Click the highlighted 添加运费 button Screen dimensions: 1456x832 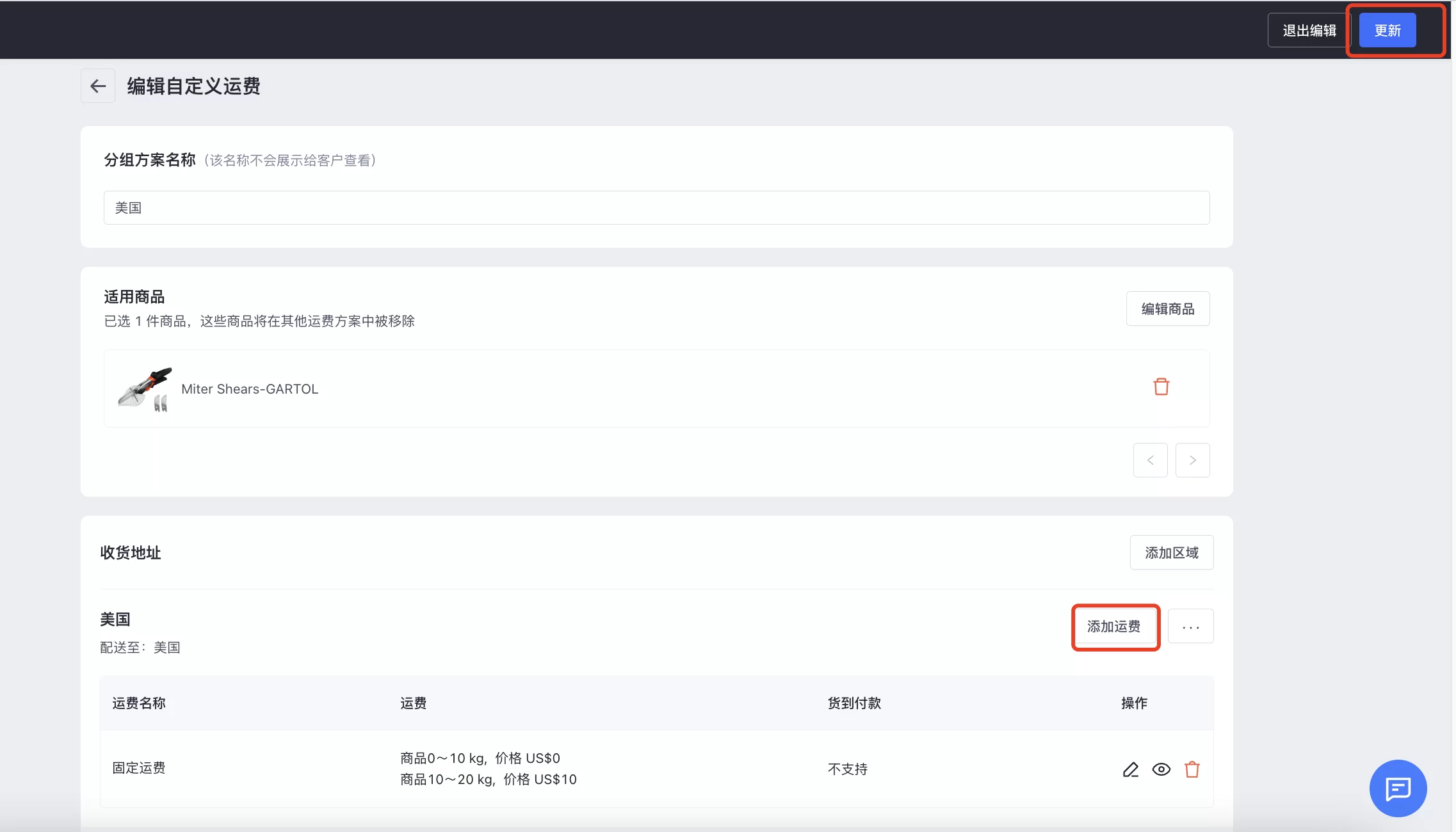tap(1114, 627)
